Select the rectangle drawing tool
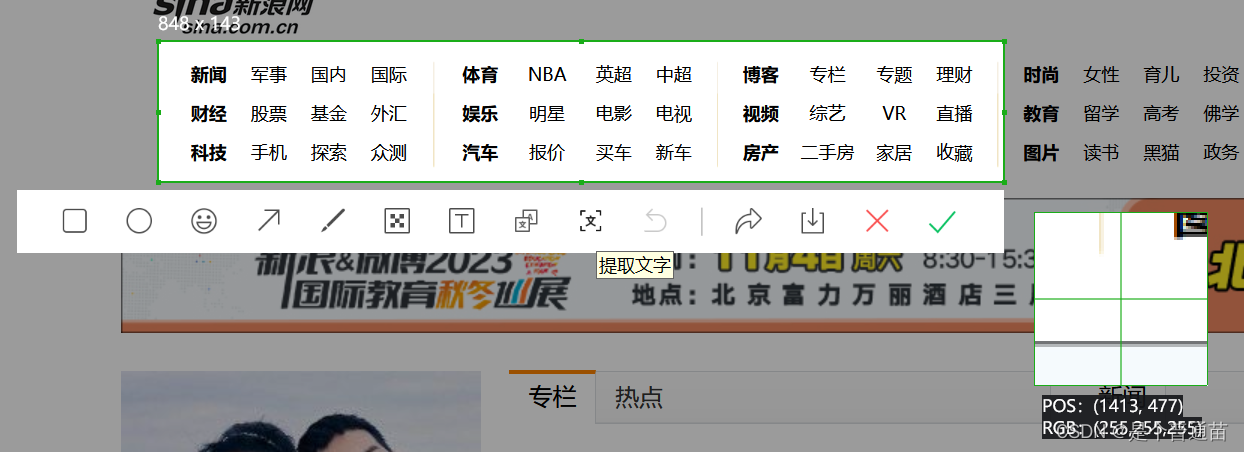This screenshot has width=1244, height=452. (75, 221)
